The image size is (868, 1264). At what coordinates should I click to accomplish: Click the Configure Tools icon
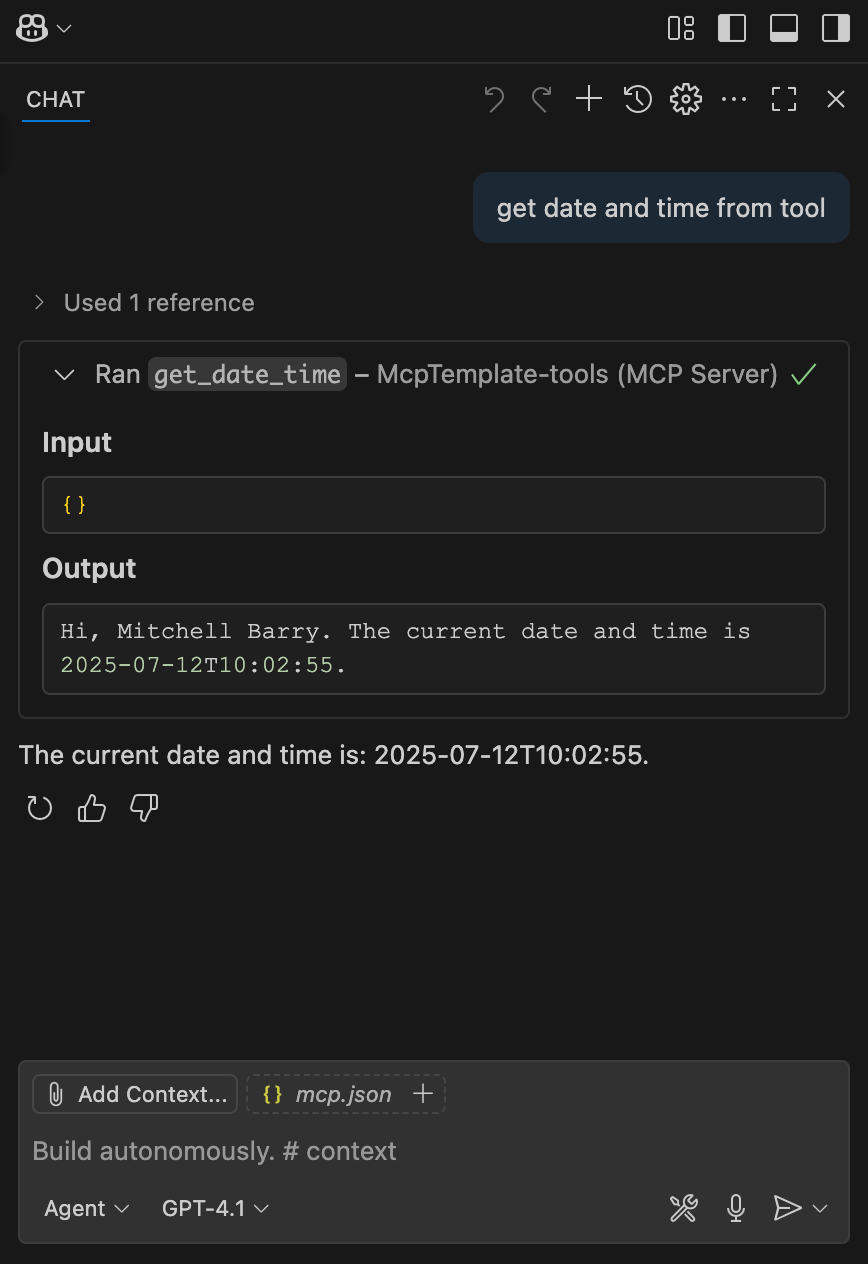coord(683,1208)
